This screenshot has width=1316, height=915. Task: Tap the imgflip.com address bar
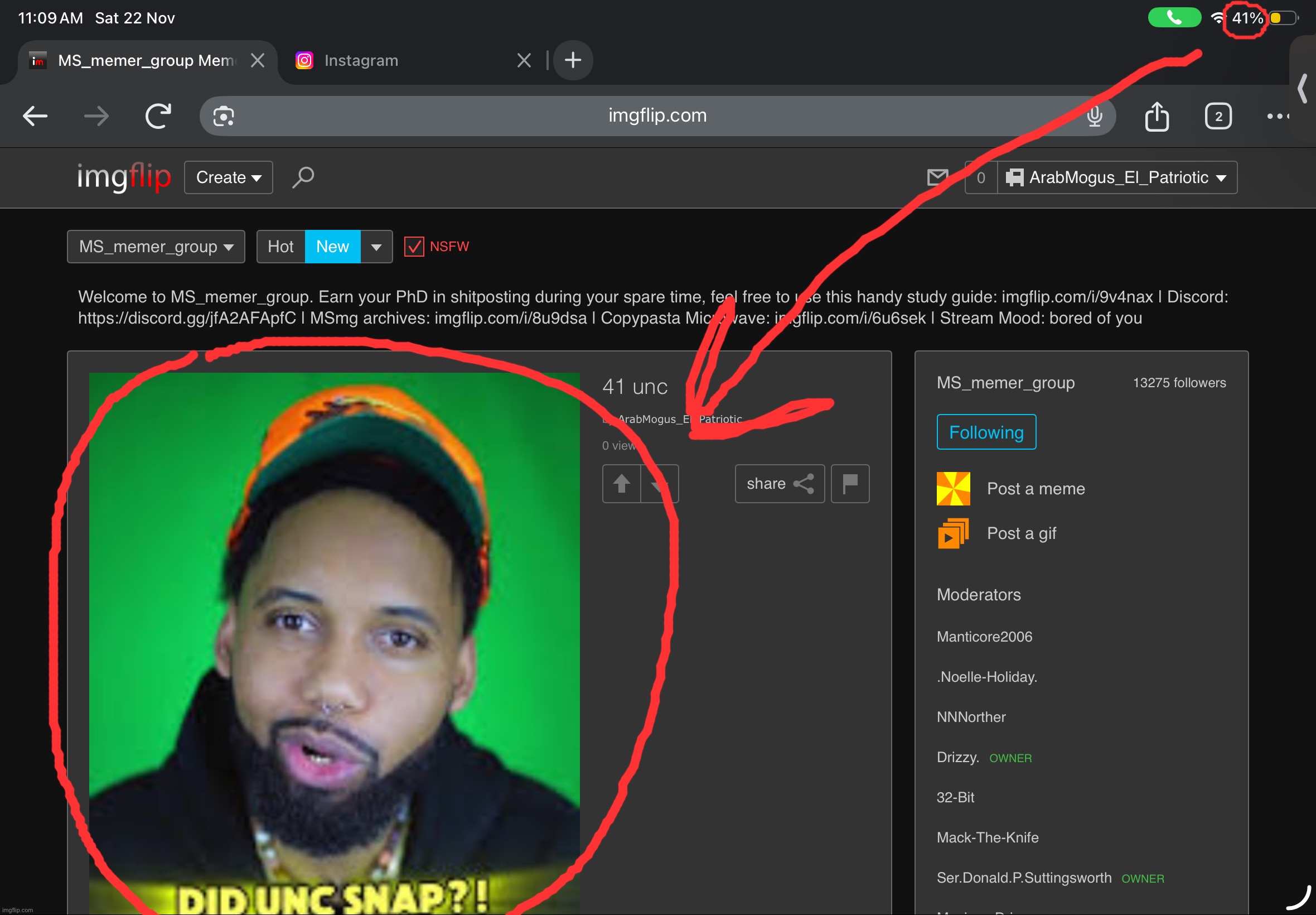point(656,116)
